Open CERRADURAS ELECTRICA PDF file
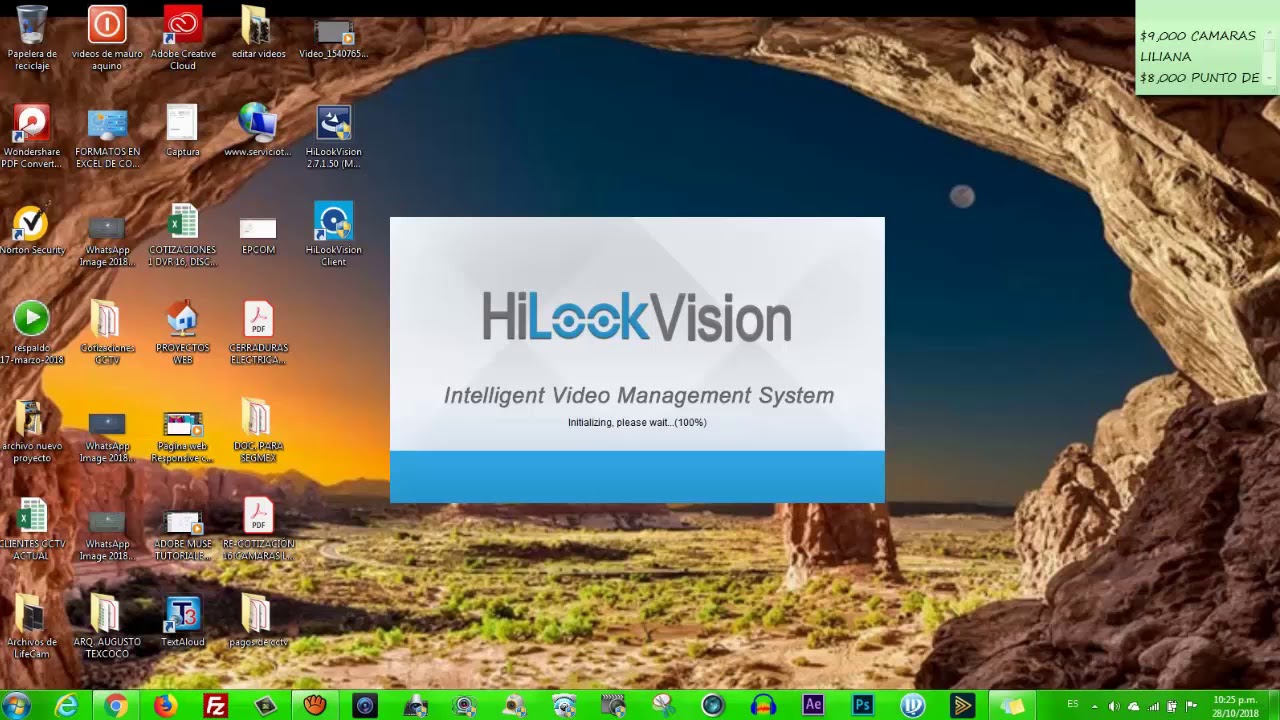1280x720 pixels. tap(258, 332)
